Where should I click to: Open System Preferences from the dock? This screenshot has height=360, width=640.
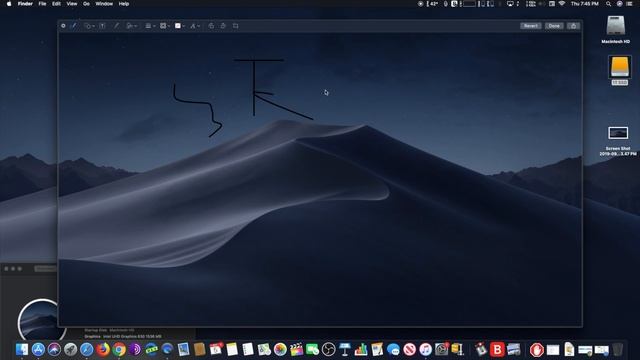442,349
